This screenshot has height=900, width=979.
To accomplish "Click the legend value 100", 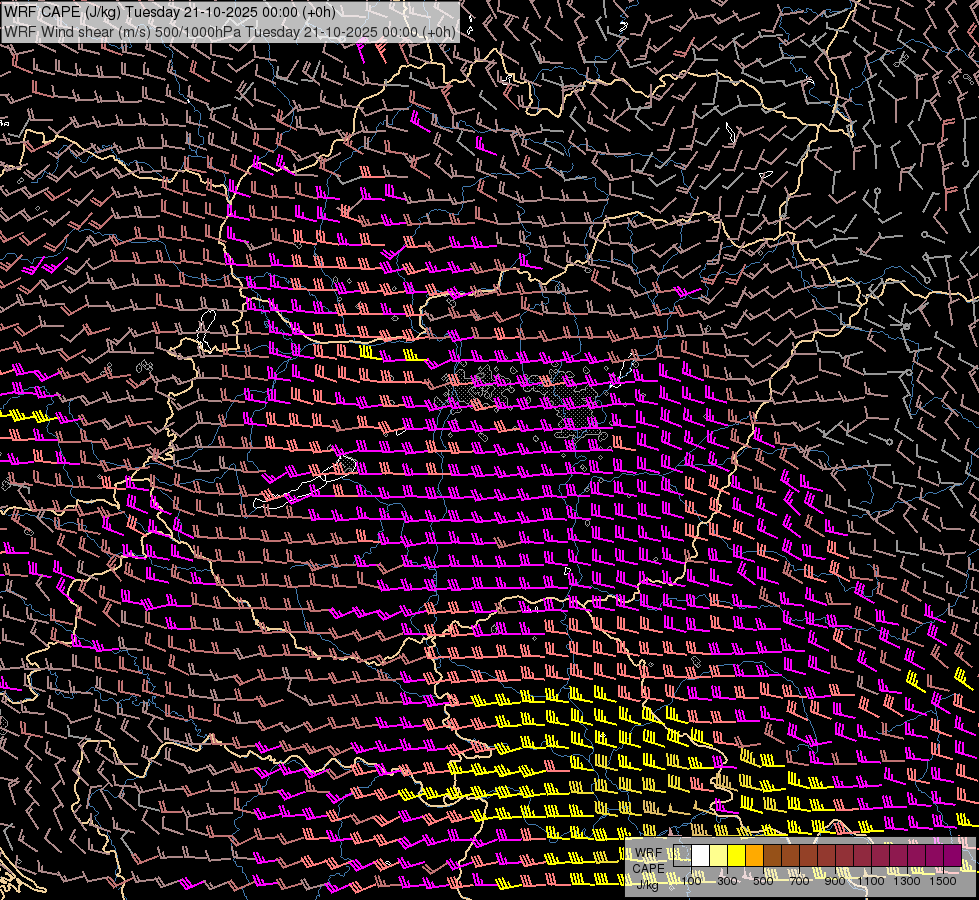I will (691, 881).
